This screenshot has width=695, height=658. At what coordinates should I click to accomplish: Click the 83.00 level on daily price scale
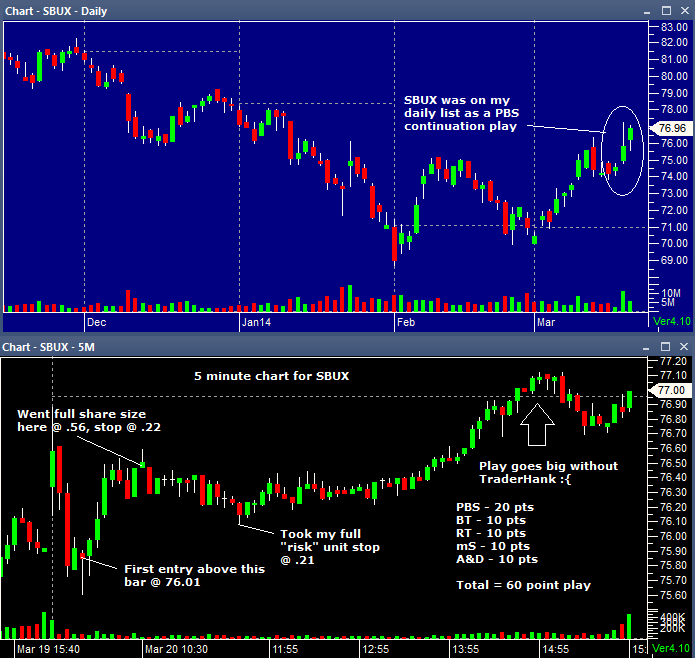click(674, 27)
